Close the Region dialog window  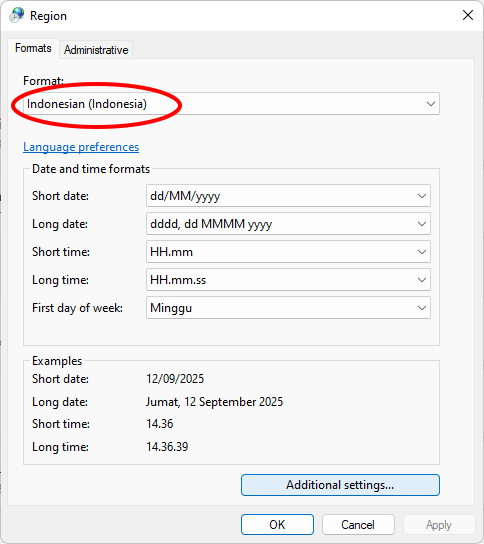click(x=468, y=15)
